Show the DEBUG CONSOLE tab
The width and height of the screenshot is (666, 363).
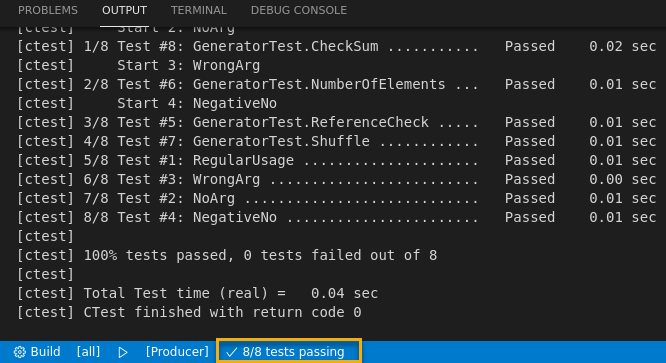coord(299,10)
